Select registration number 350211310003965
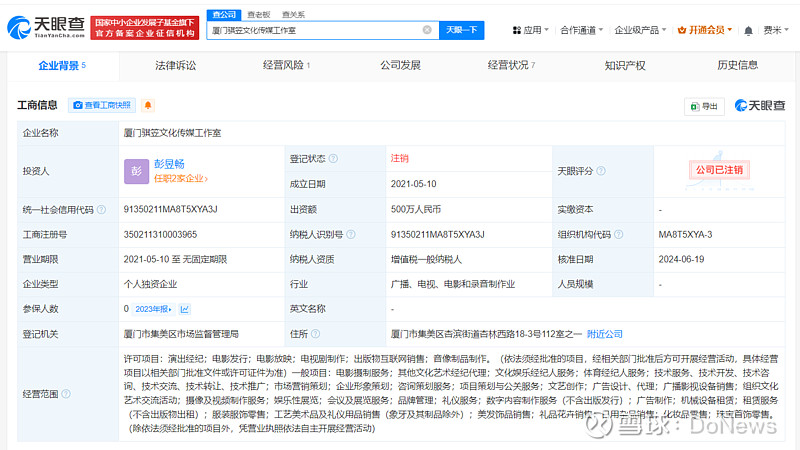Viewport: 800px width, 450px height. coord(160,235)
